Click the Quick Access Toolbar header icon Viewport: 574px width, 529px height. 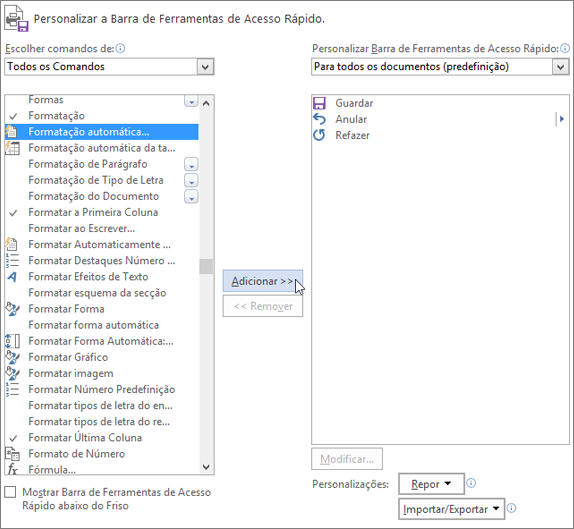pos(16,19)
